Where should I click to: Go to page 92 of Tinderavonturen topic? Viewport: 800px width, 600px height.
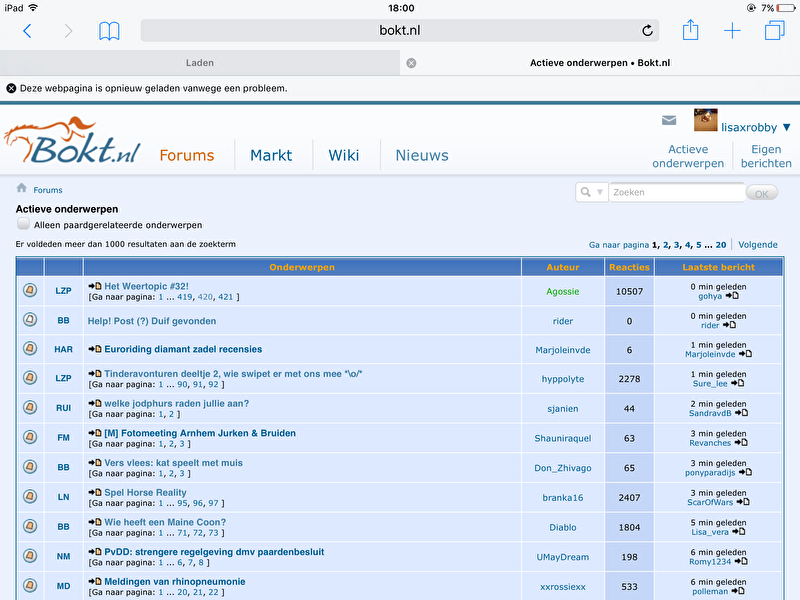(x=213, y=384)
